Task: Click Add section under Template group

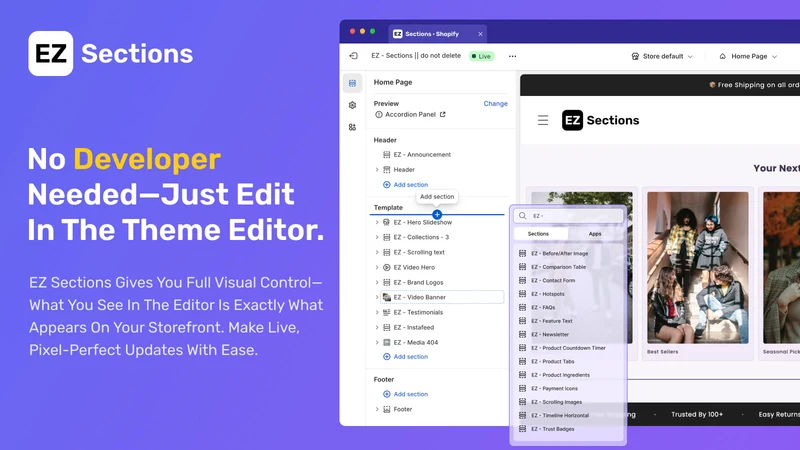Action: tap(406, 357)
